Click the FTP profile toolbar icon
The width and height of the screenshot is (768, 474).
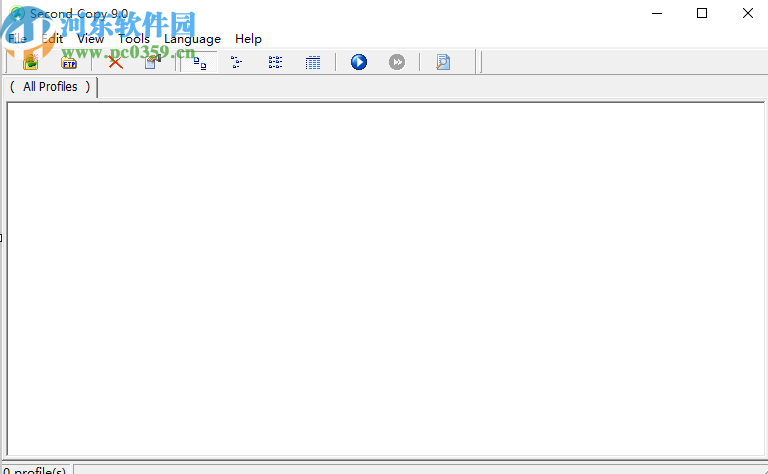pos(69,62)
